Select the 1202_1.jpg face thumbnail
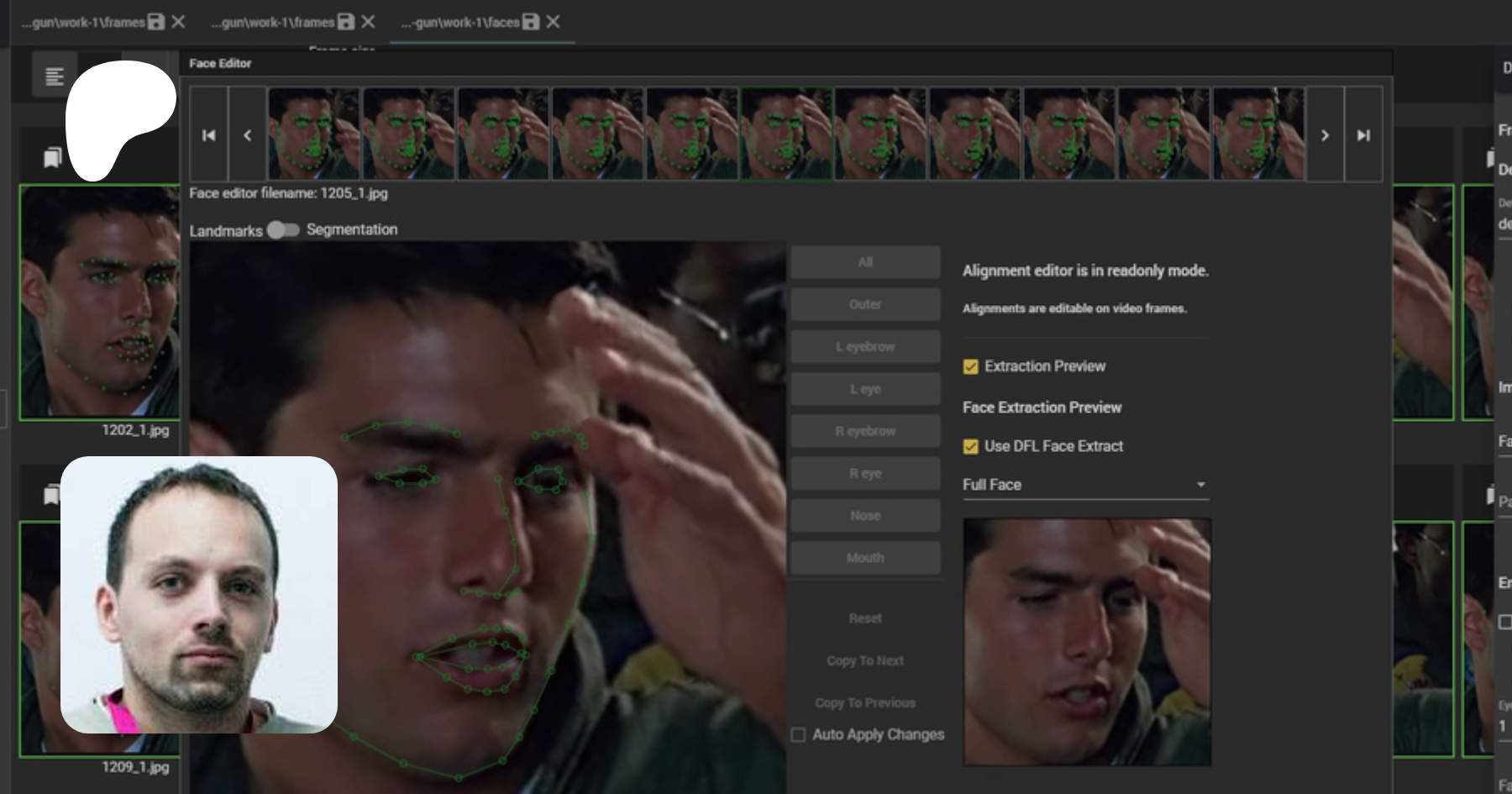Screen dimensions: 1512x794 coord(99,302)
